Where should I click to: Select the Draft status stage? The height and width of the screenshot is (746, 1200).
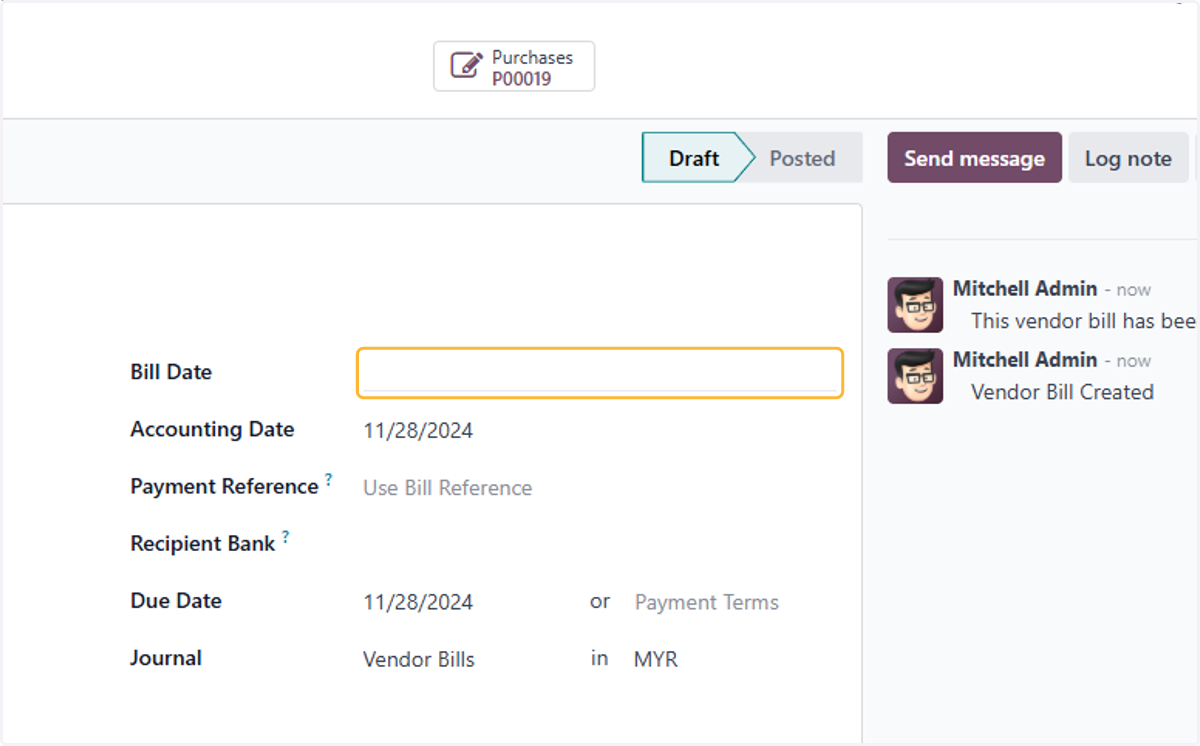pos(694,158)
